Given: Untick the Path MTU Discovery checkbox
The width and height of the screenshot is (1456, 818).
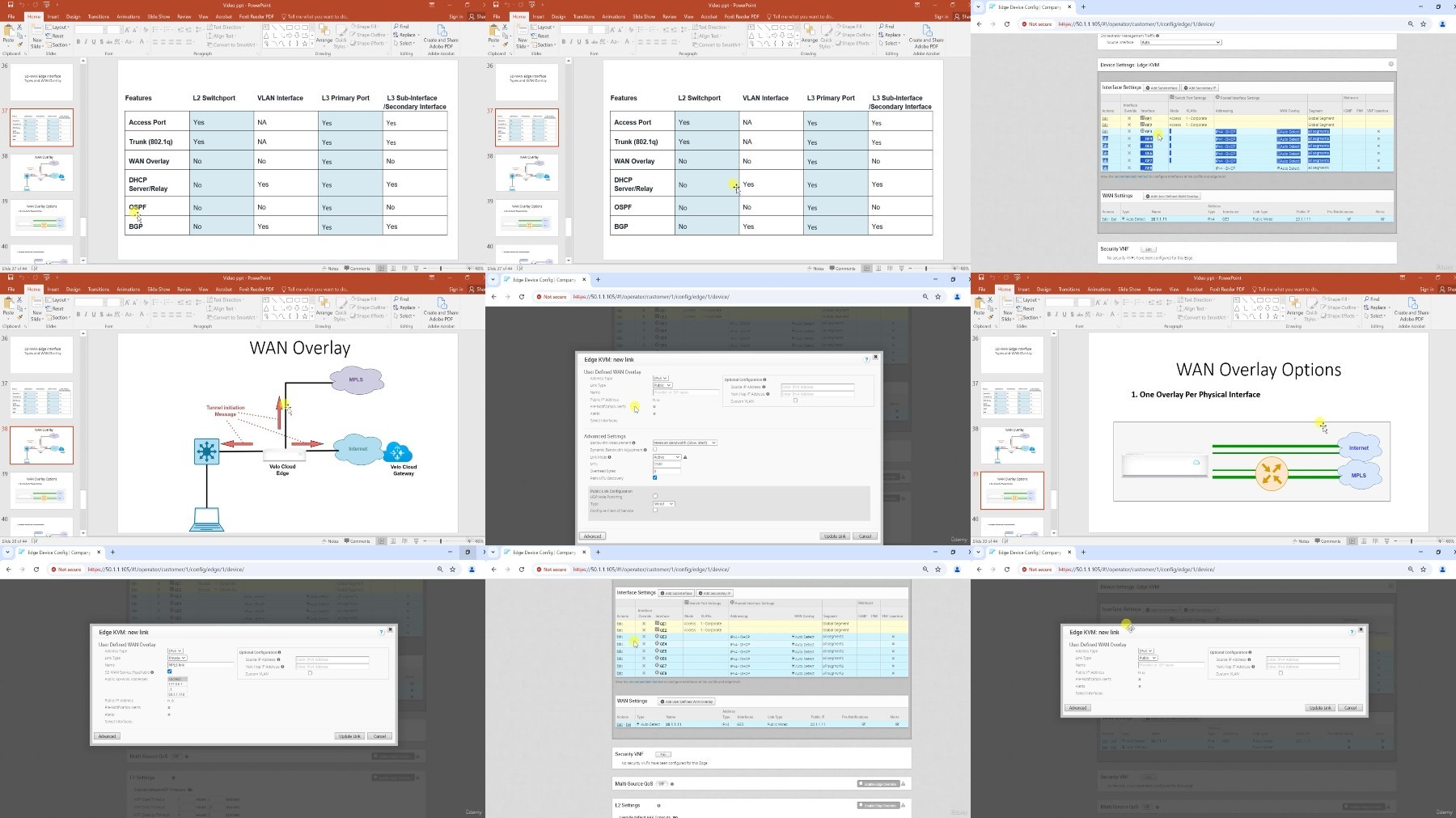Looking at the screenshot, I should (x=654, y=477).
